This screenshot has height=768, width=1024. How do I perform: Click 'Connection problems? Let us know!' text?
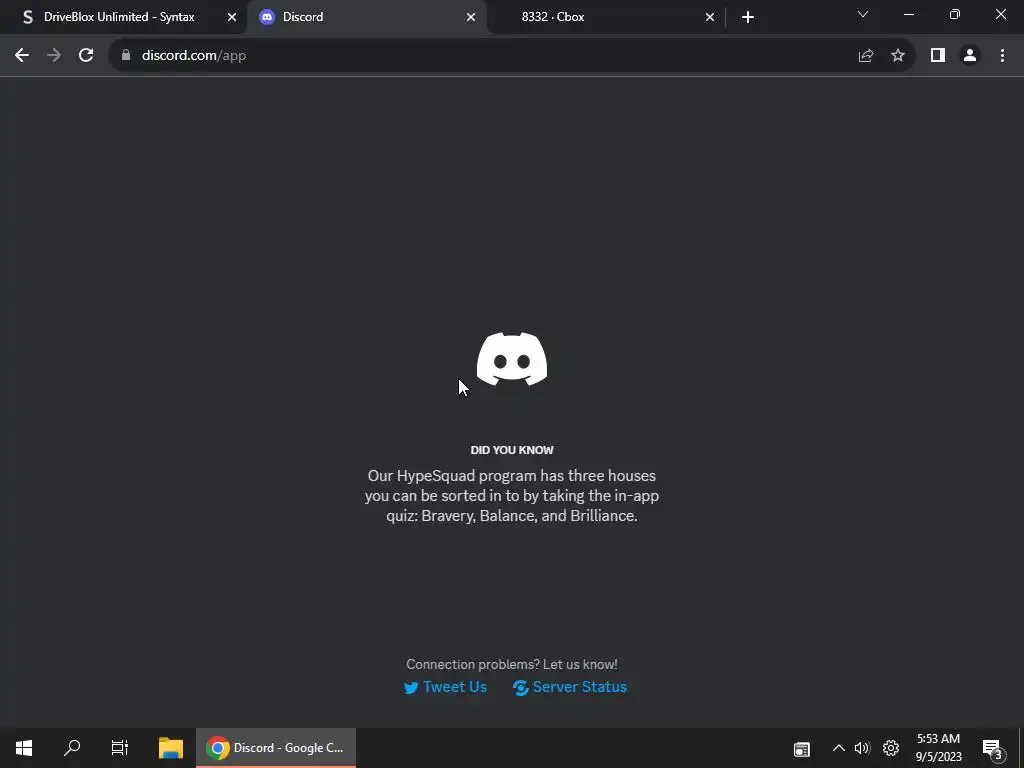tap(512, 664)
